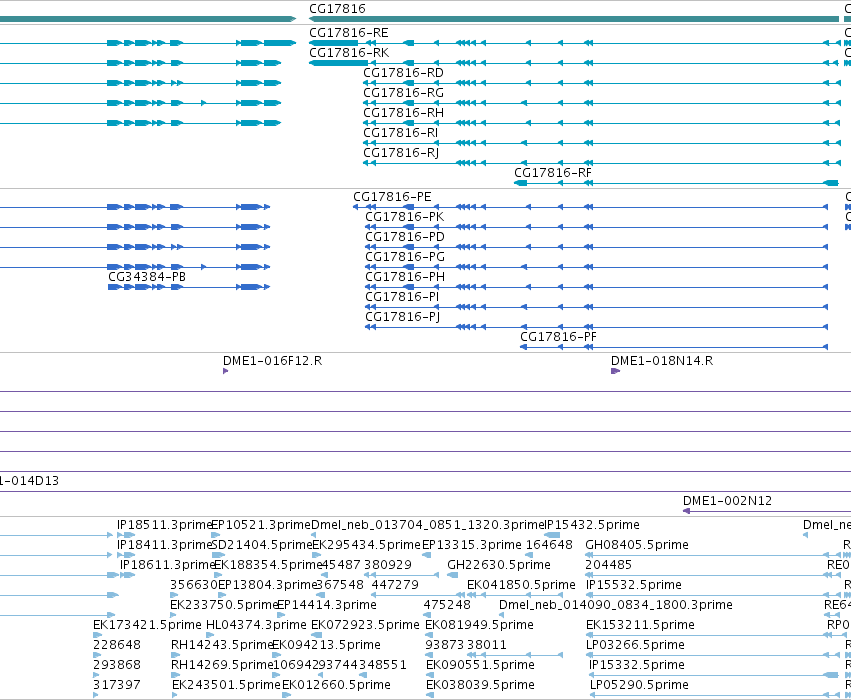Image resolution: width=851 pixels, height=700 pixels.
Task: Click the CG17816-PH protein label
Action: pos(405,277)
